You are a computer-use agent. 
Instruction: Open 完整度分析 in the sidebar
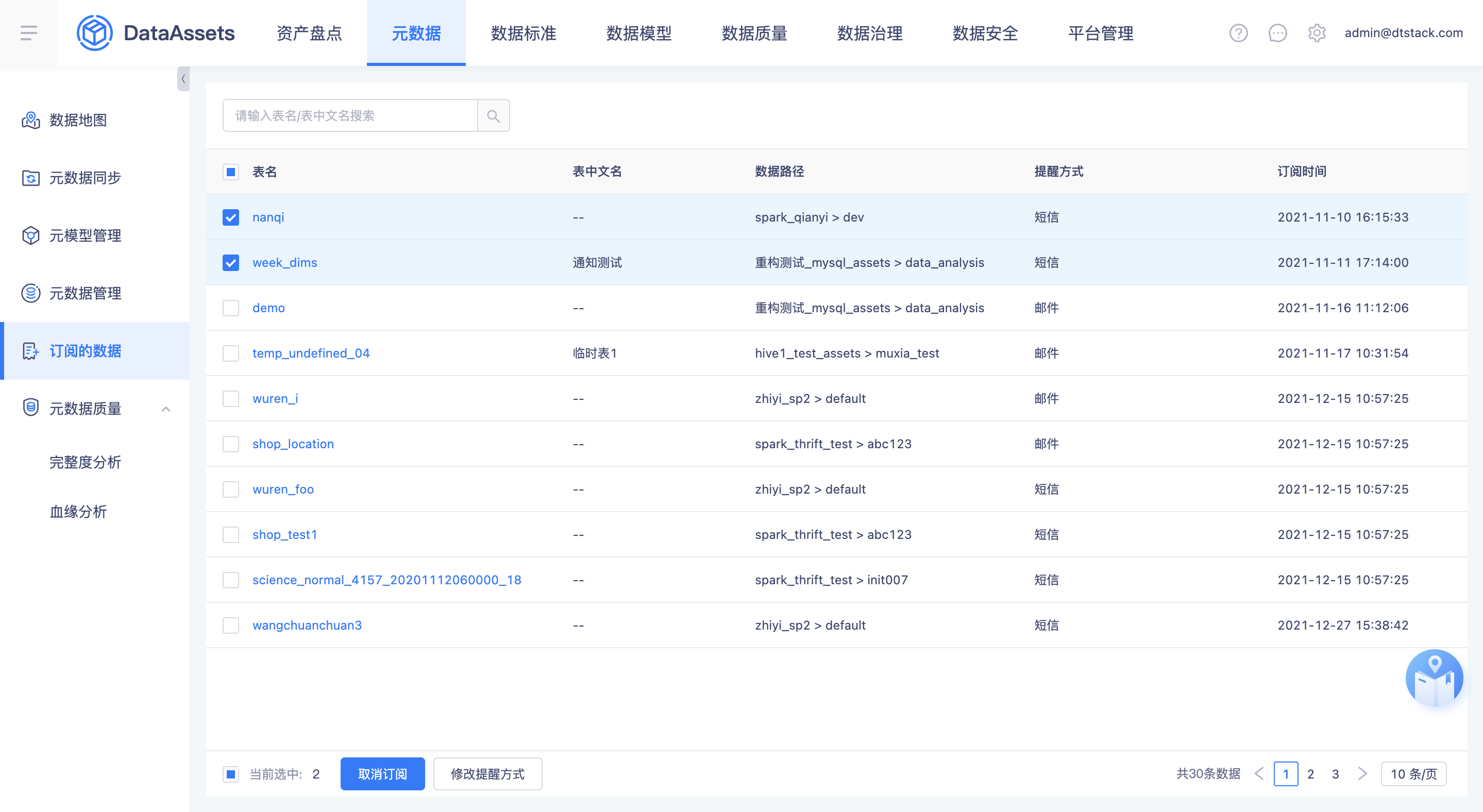[x=85, y=462]
